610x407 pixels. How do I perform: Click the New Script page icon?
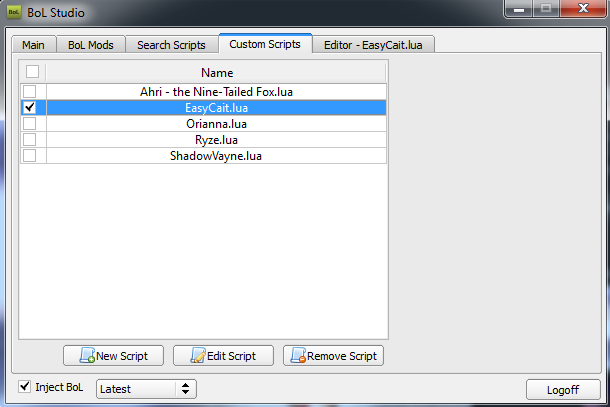[x=87, y=355]
